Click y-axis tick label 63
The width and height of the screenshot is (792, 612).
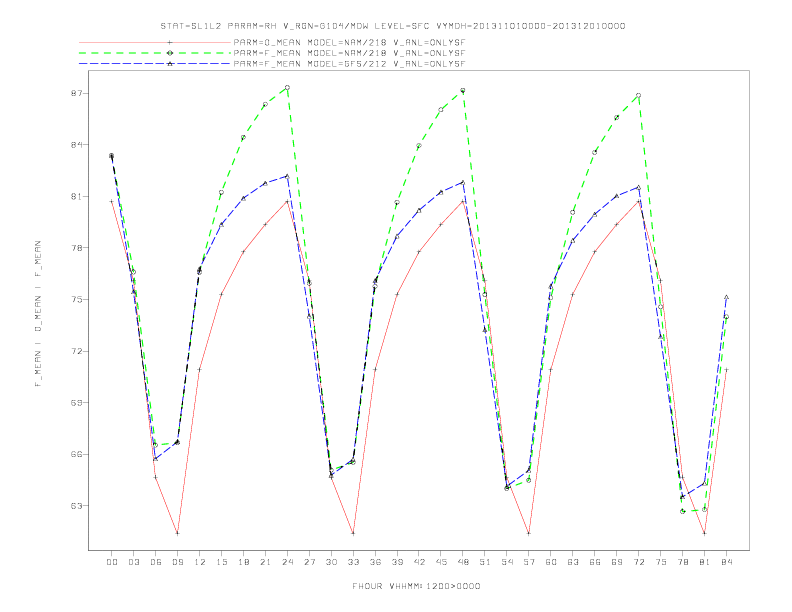(78, 505)
